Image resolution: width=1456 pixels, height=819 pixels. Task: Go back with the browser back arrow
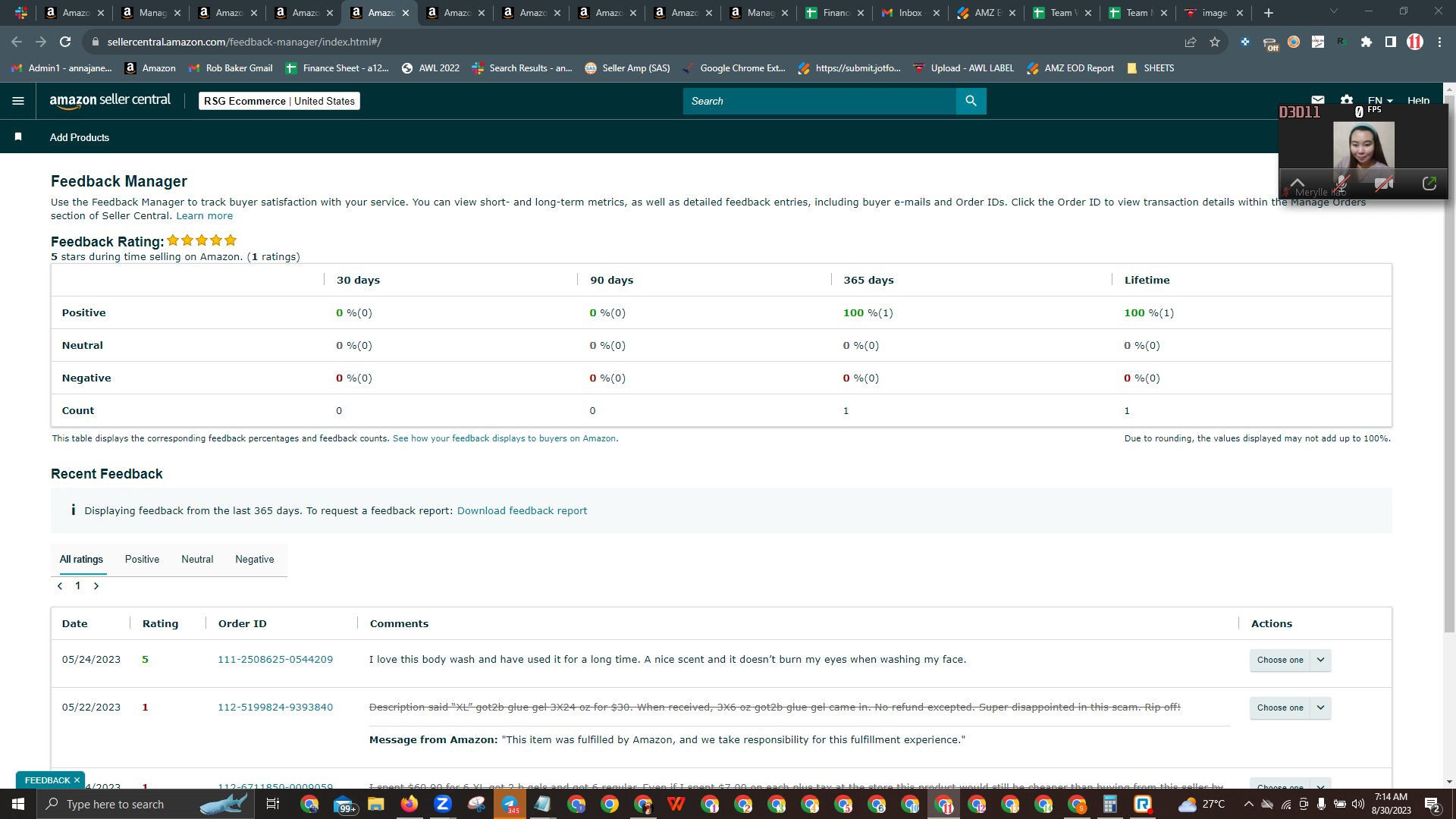tap(17, 42)
